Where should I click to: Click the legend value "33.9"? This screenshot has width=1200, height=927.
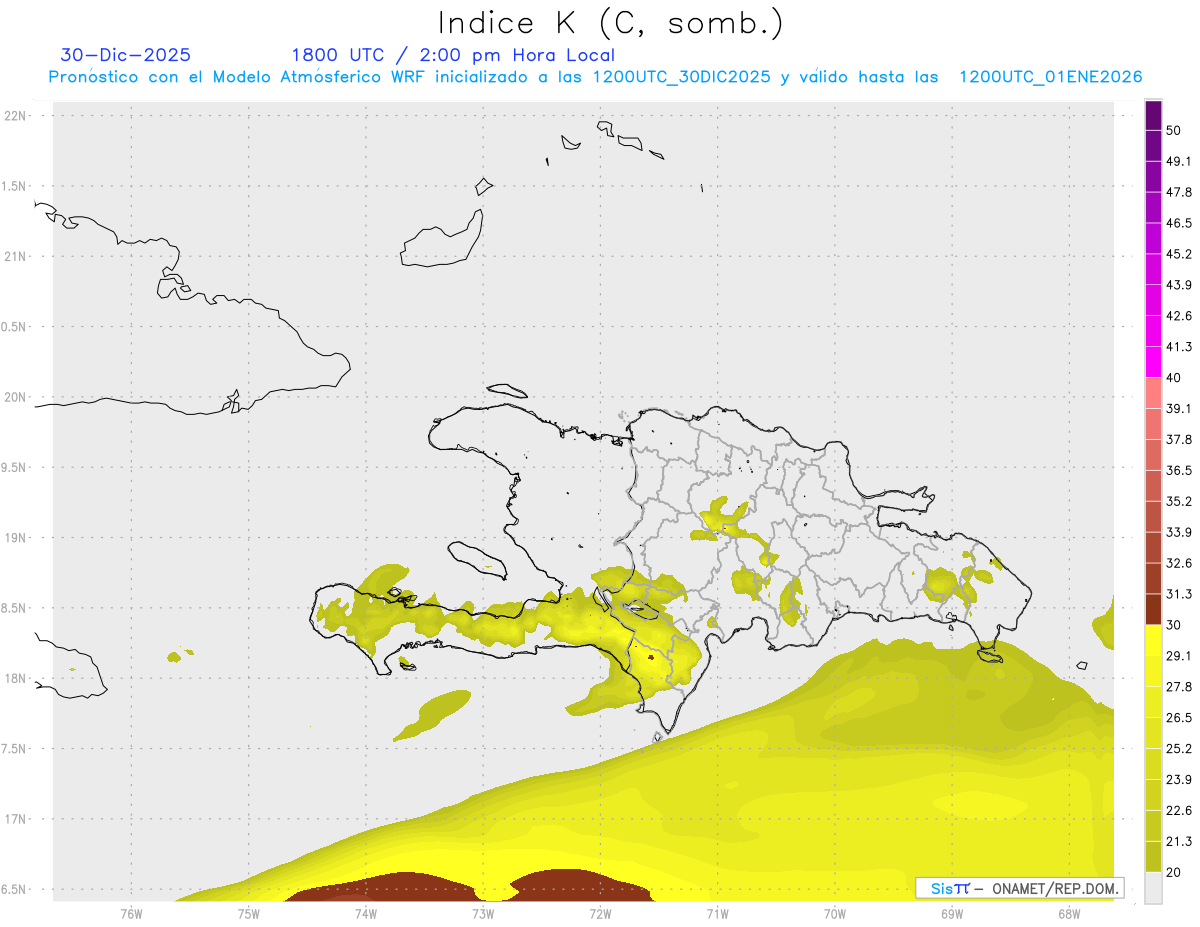(x=1179, y=532)
